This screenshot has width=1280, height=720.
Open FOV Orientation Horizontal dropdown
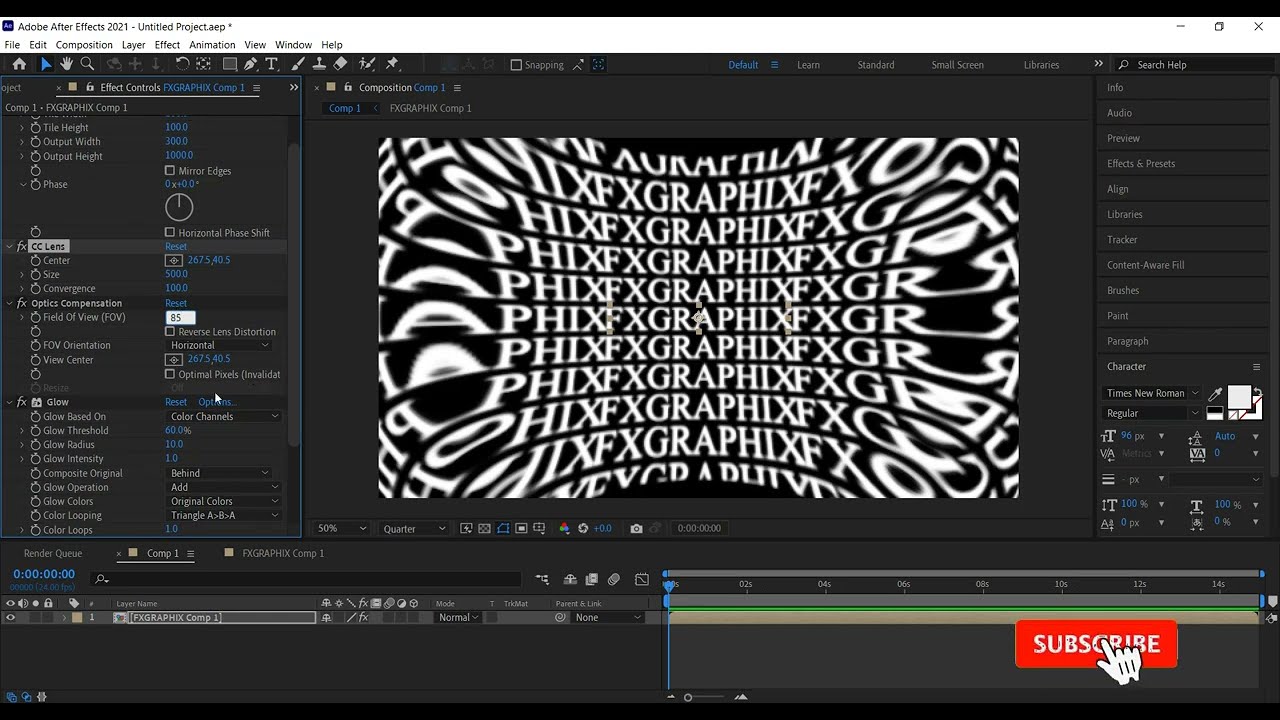point(219,345)
